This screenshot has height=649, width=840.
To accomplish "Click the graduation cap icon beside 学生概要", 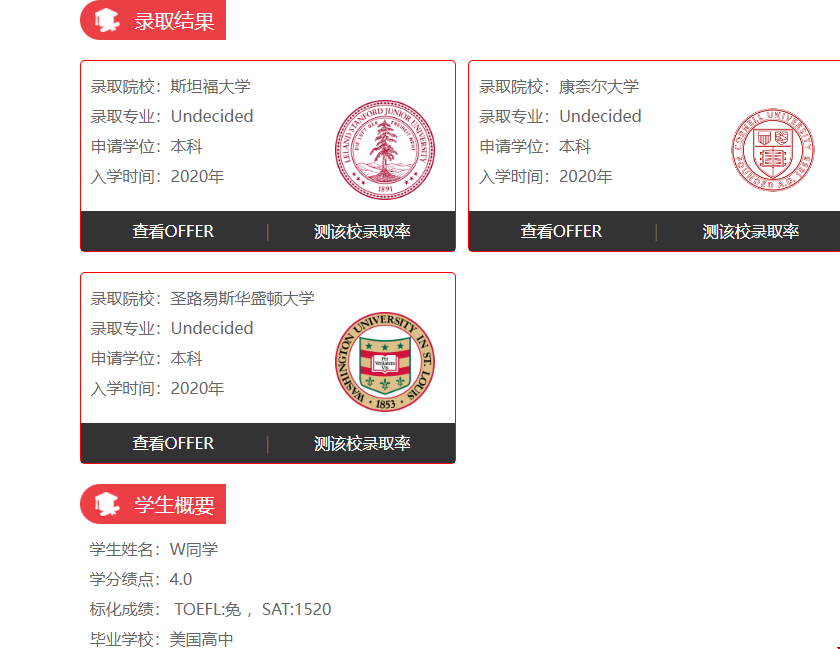I will click(x=107, y=504).
